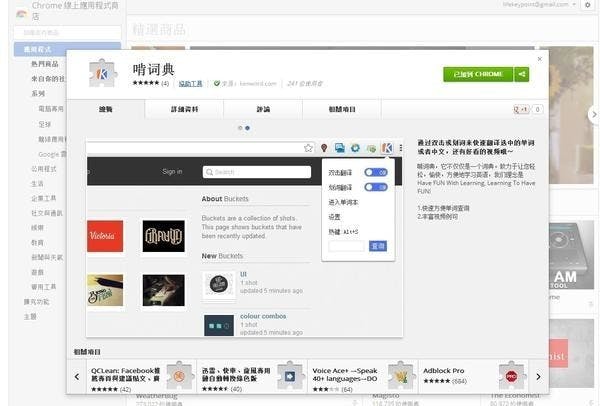Click the Voice Ace+ puzzle icon
The width and height of the screenshot is (600, 406).
(x=401, y=375)
